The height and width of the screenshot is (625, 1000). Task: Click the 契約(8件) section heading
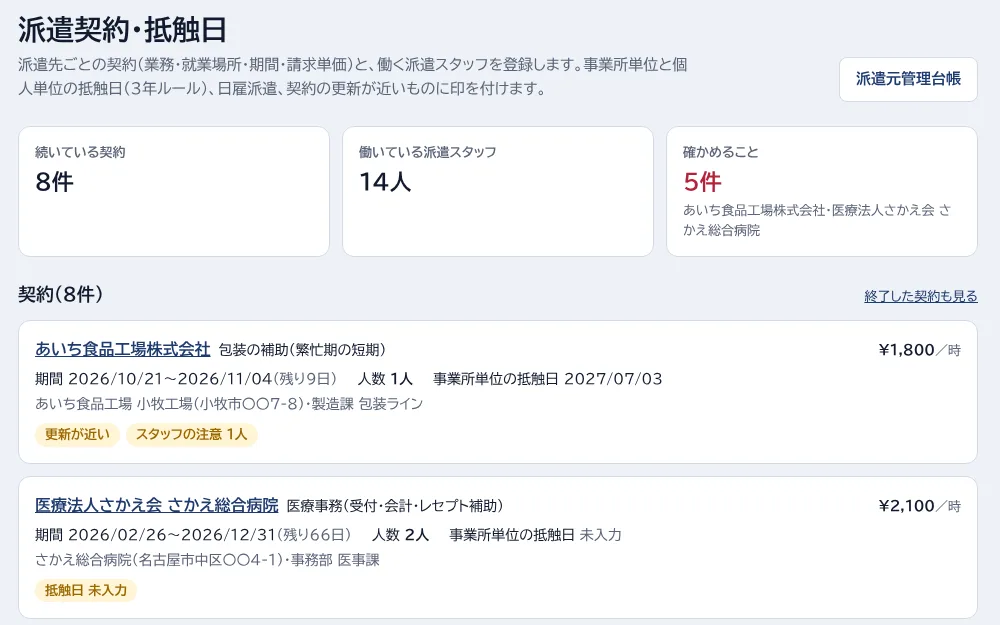[61, 294]
